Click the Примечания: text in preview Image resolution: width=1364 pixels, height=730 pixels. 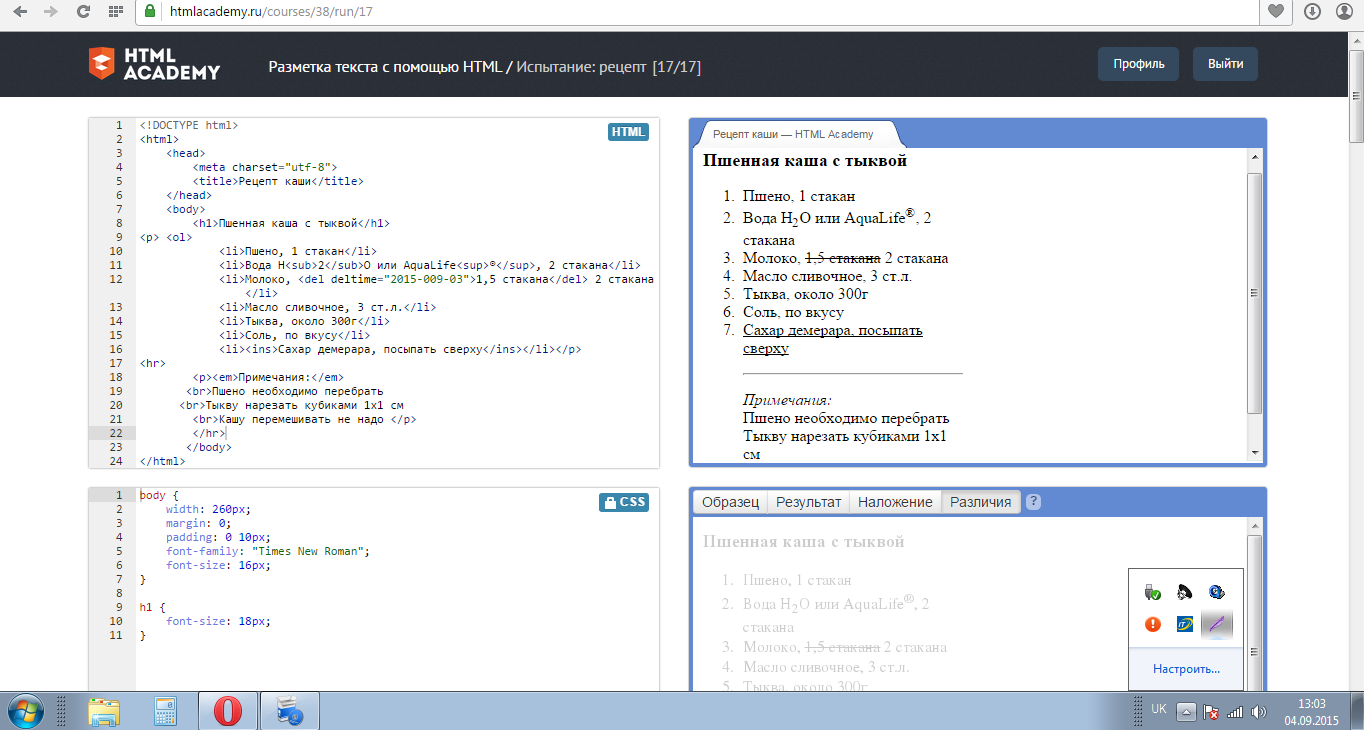(x=787, y=400)
